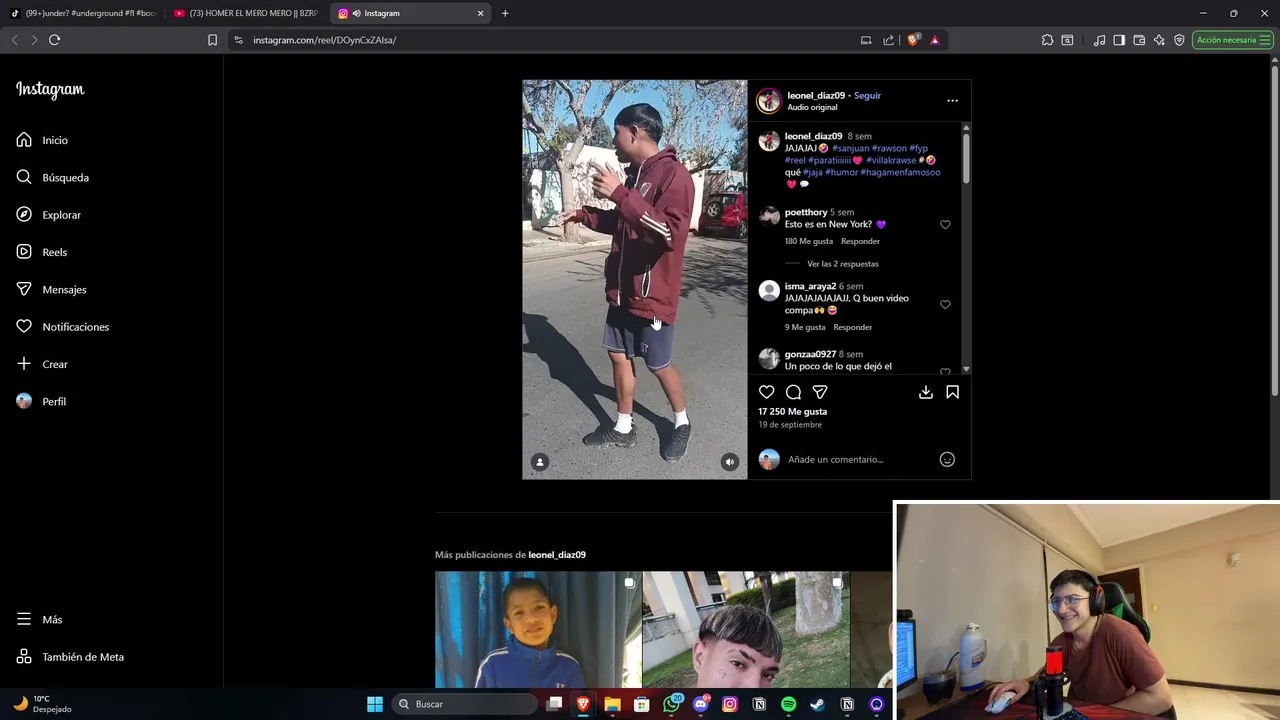Share the reel with paper plane icon
Screen dimensions: 1280x720
click(820, 392)
